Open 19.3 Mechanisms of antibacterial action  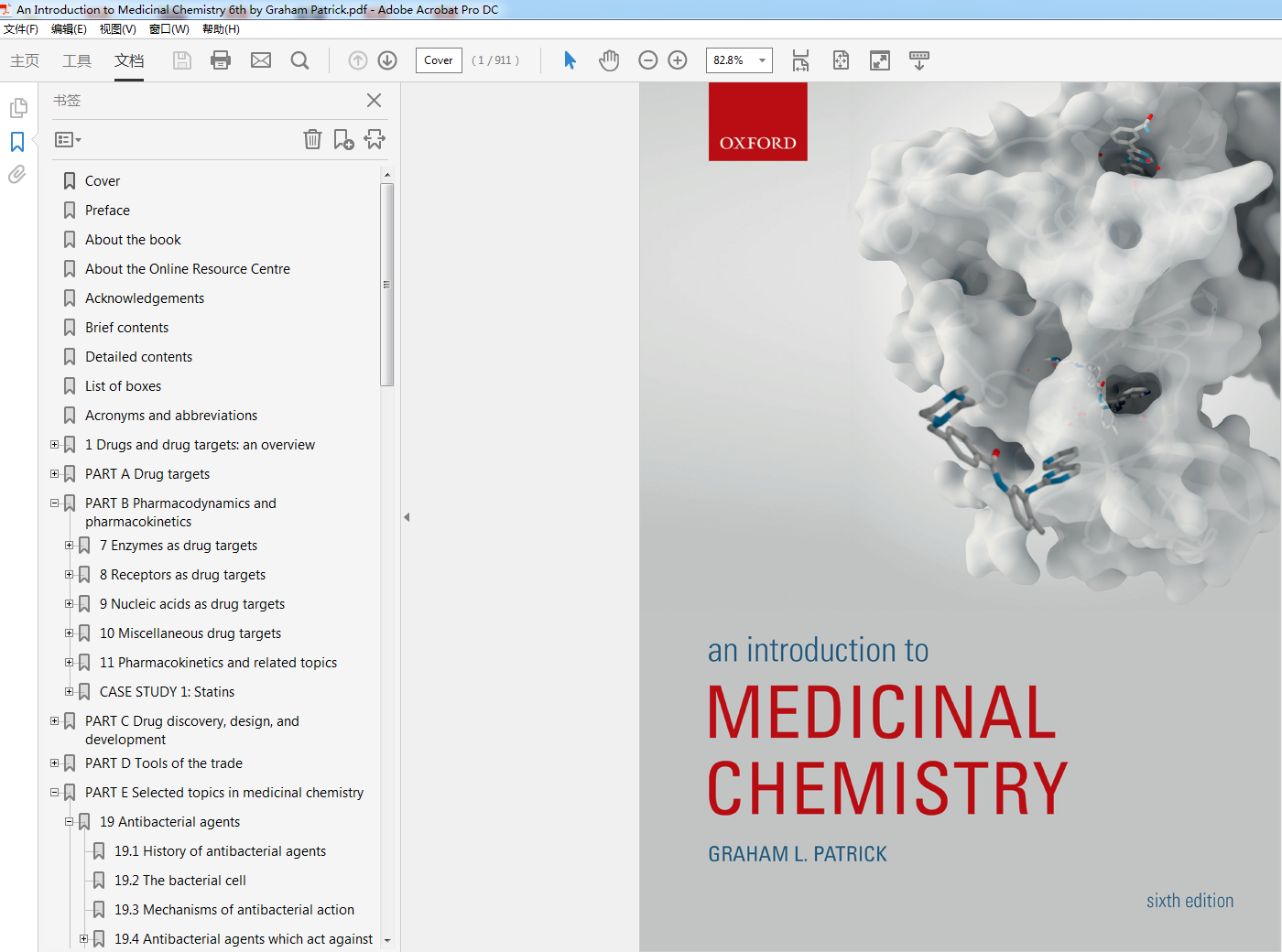pyautogui.click(x=234, y=910)
